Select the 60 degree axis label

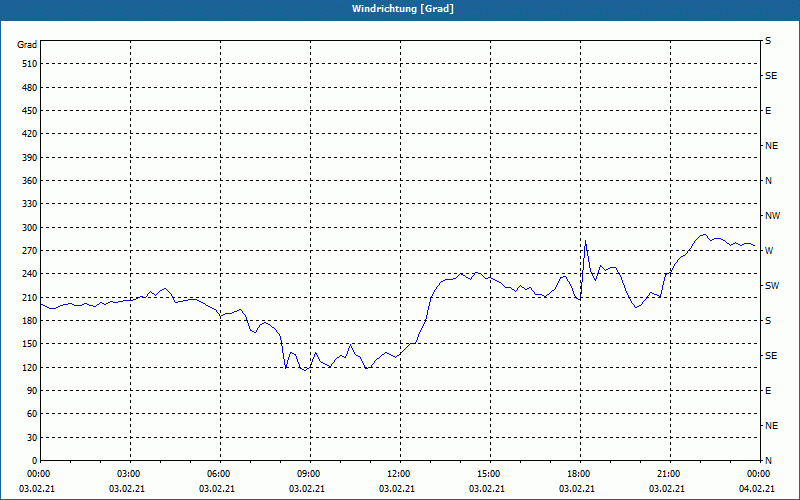[x=32, y=414]
